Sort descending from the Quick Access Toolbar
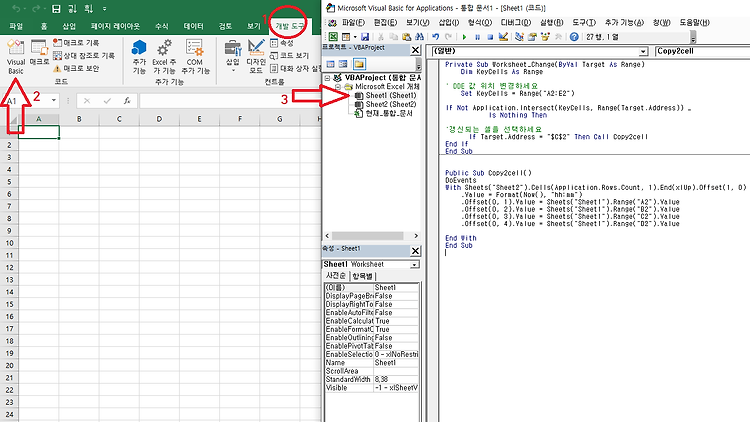 coord(88,9)
